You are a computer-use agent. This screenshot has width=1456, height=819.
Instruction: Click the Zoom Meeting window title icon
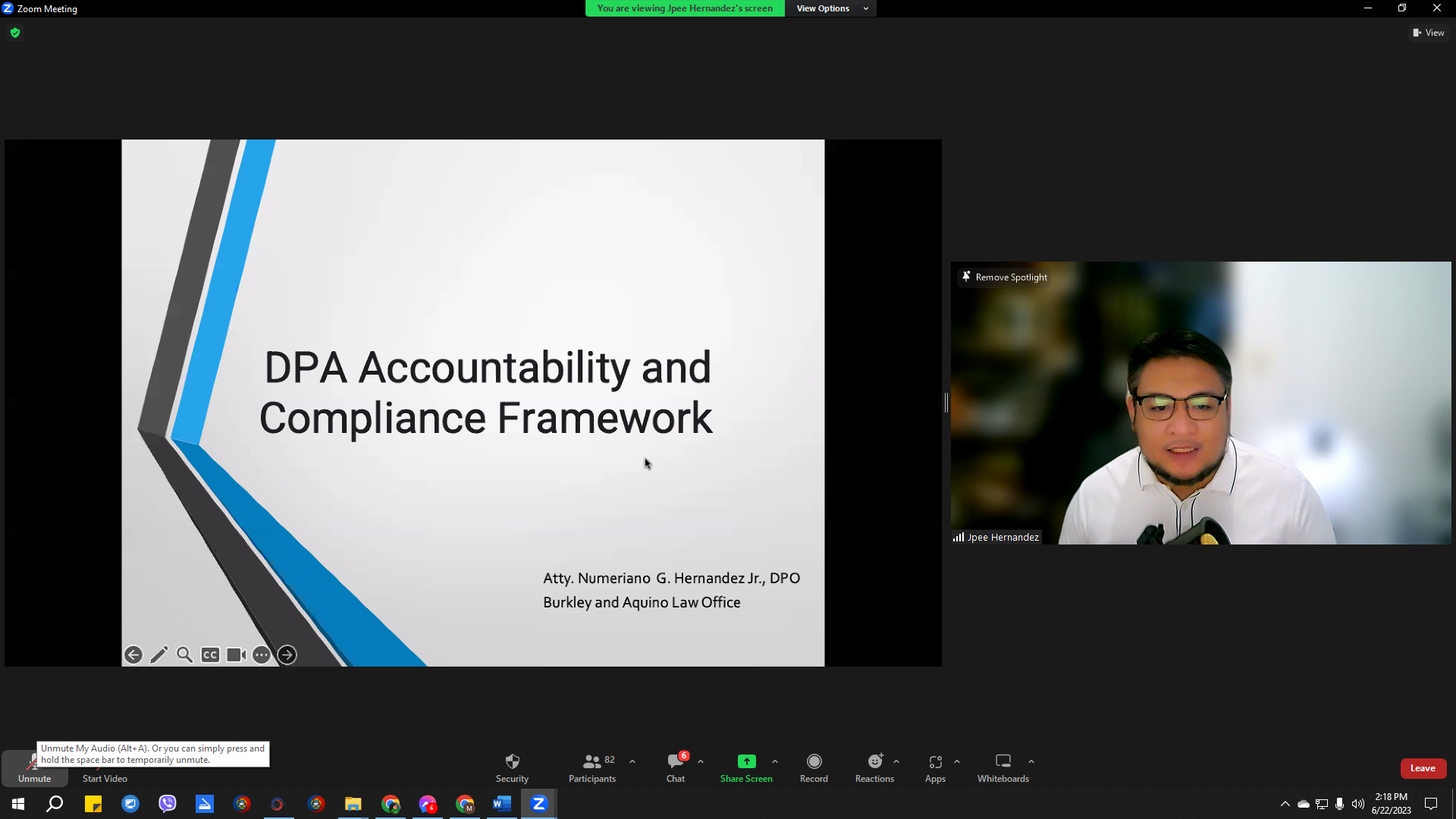pyautogui.click(x=8, y=8)
